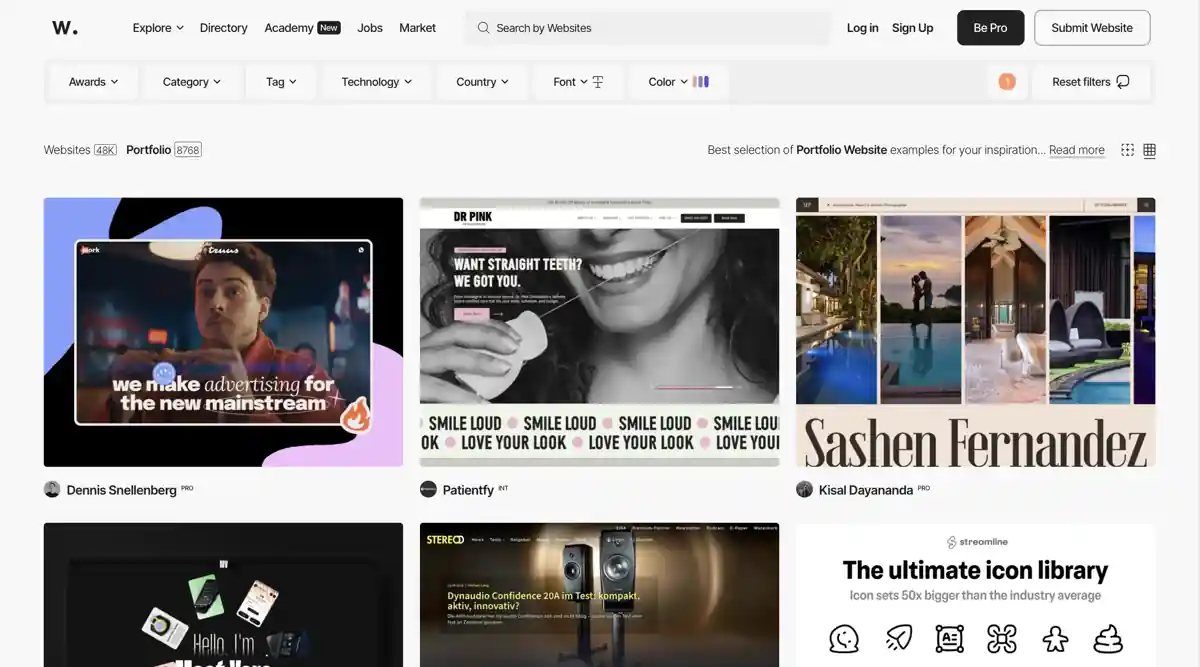Go to the Jobs page
The image size is (1200, 667).
coord(370,28)
